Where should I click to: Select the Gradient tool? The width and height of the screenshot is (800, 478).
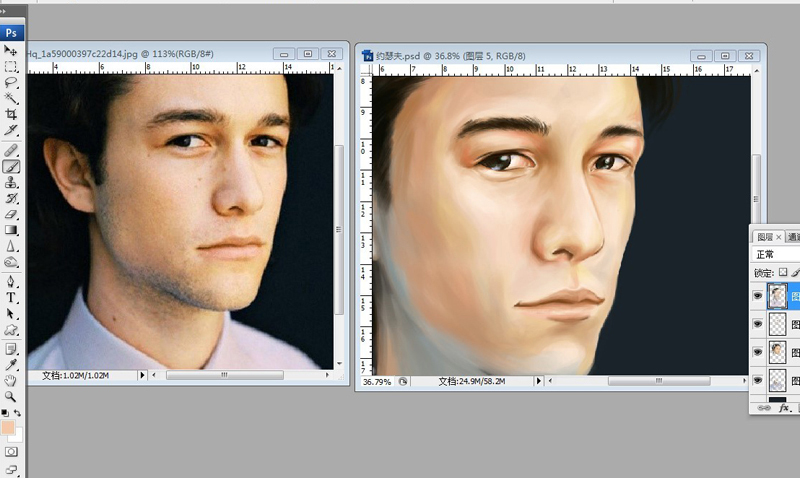(x=10, y=230)
